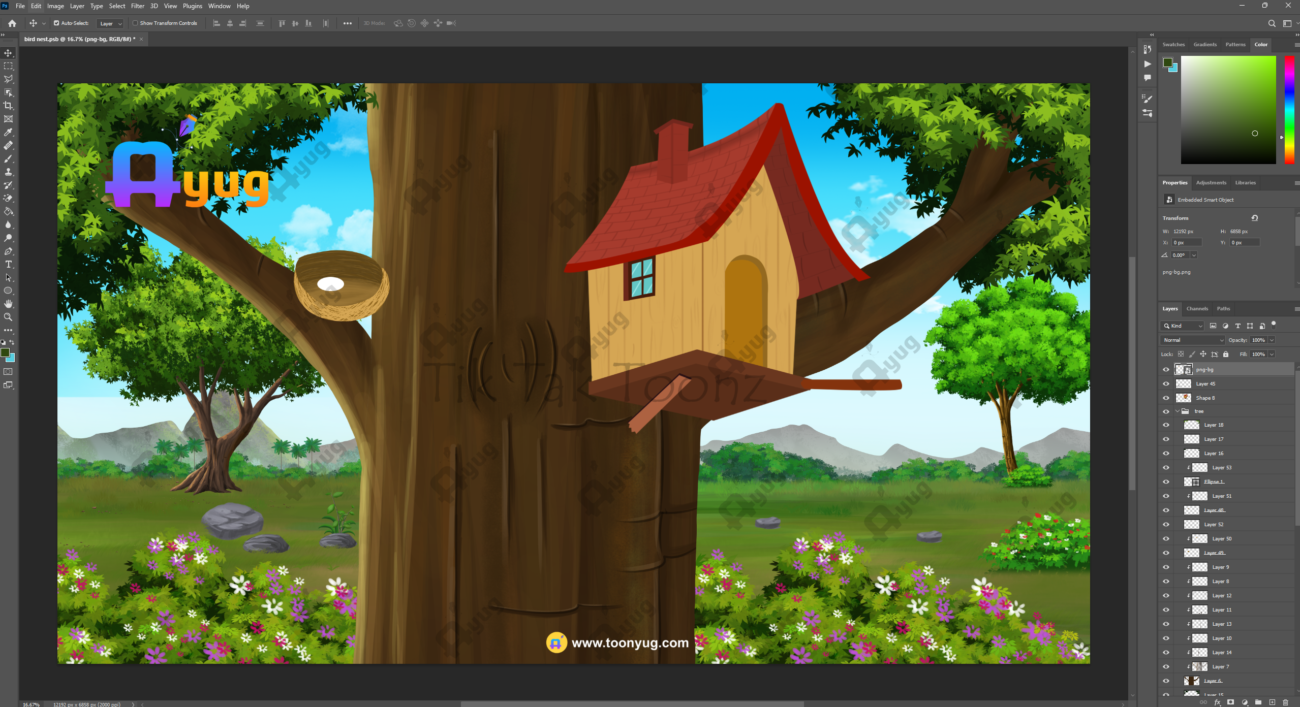Click the Home icon in options bar
The height and width of the screenshot is (707, 1300).
(12, 23)
